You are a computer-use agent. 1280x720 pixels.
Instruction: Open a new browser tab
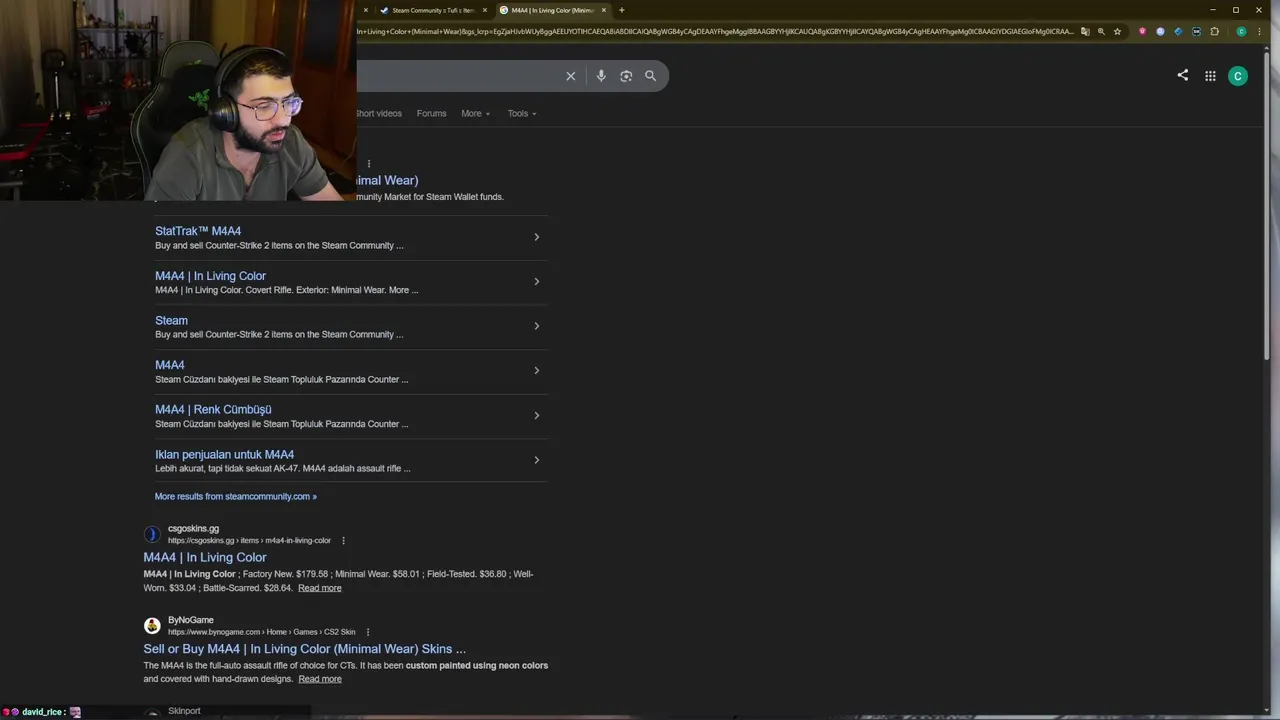[621, 10]
